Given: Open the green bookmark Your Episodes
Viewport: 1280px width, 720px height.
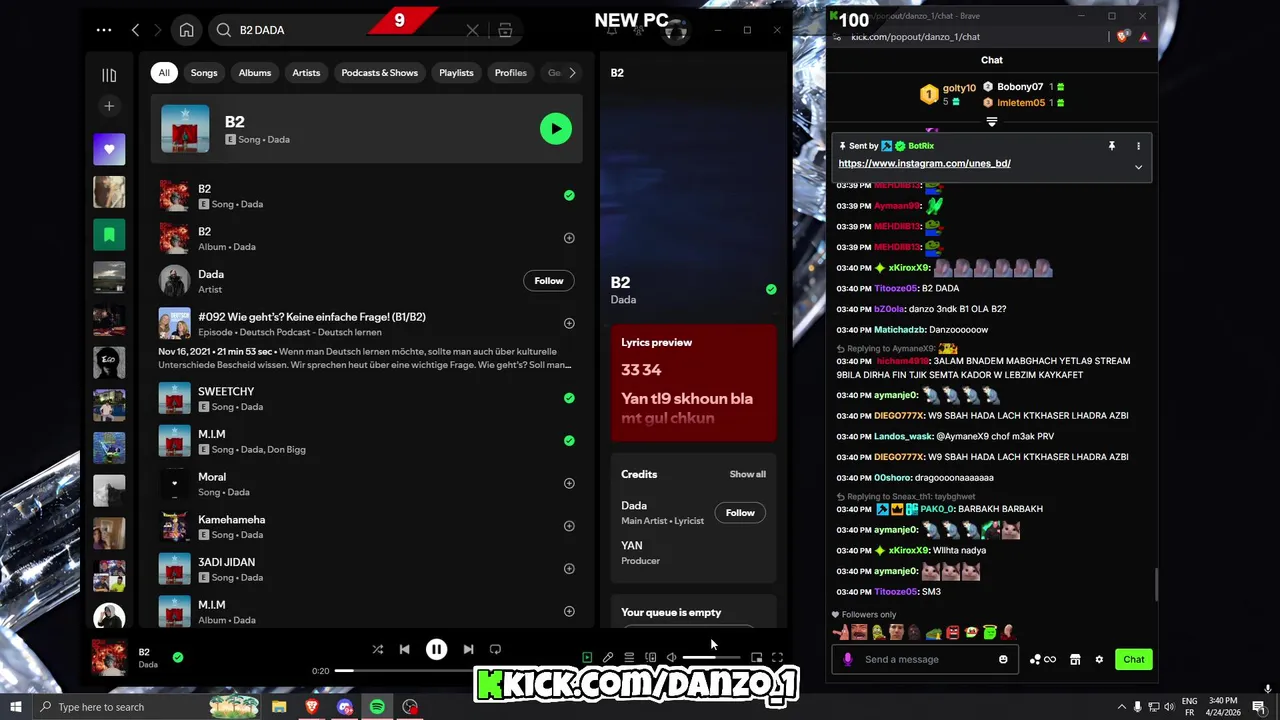Looking at the screenshot, I should pos(109,235).
